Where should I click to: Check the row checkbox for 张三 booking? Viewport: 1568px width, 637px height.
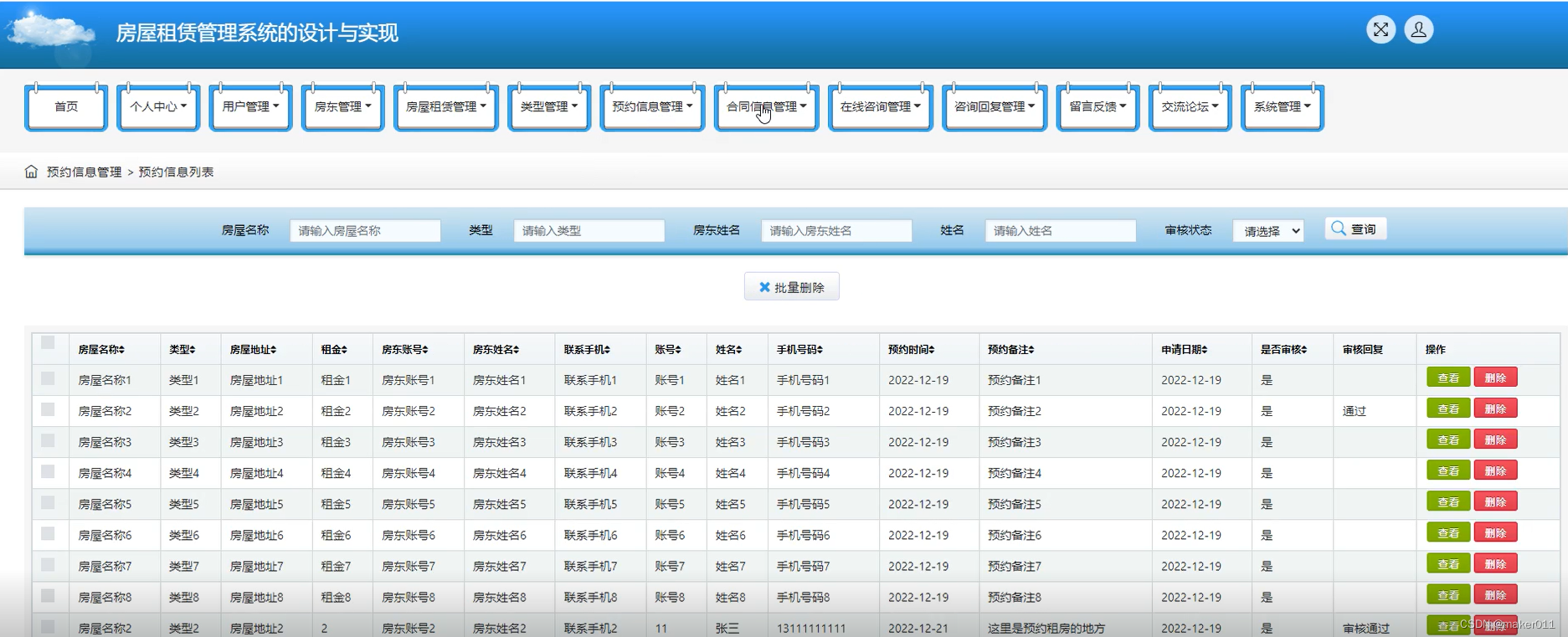(x=48, y=626)
